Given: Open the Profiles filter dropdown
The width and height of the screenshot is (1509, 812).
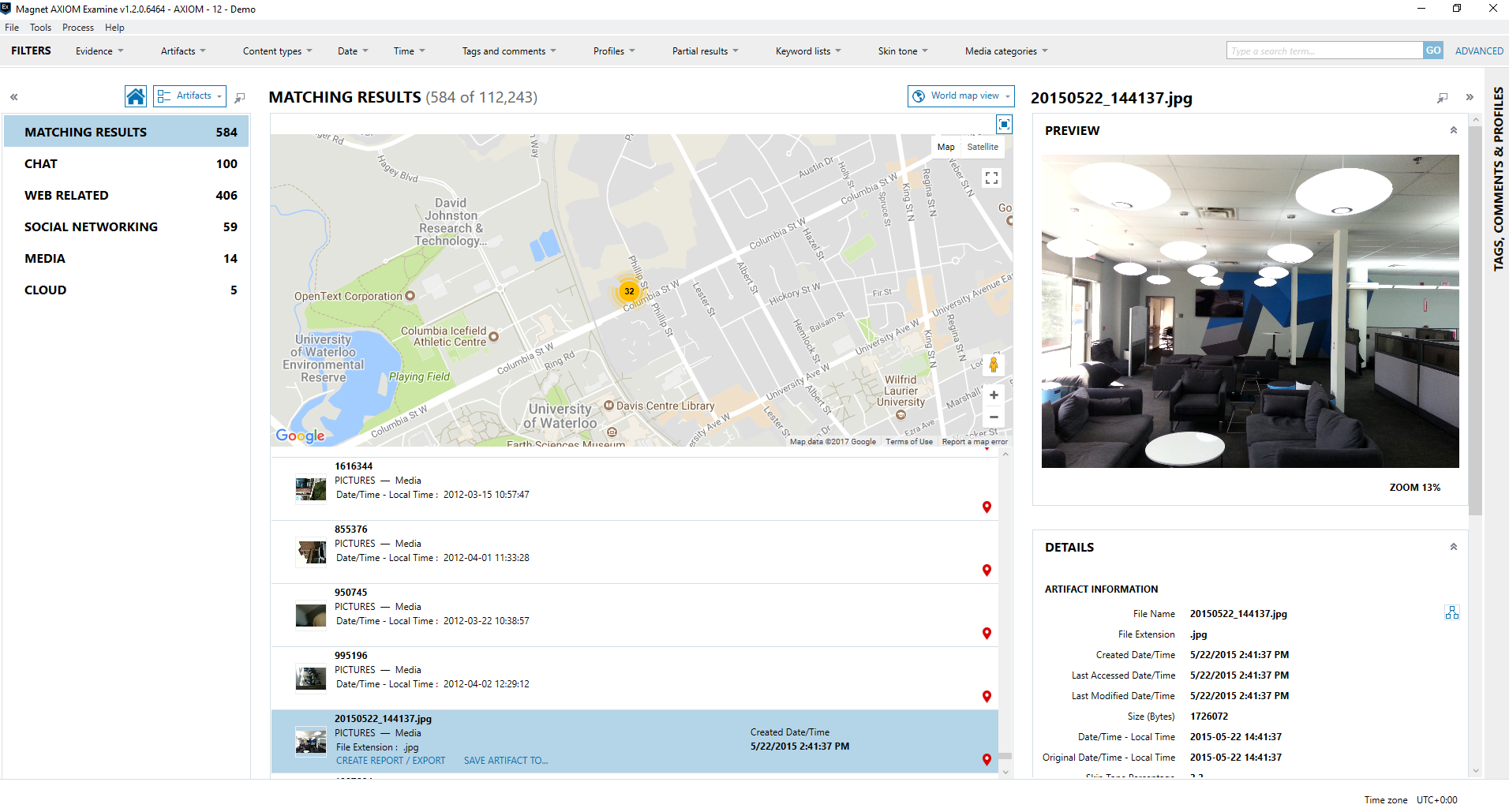Looking at the screenshot, I should (x=614, y=51).
